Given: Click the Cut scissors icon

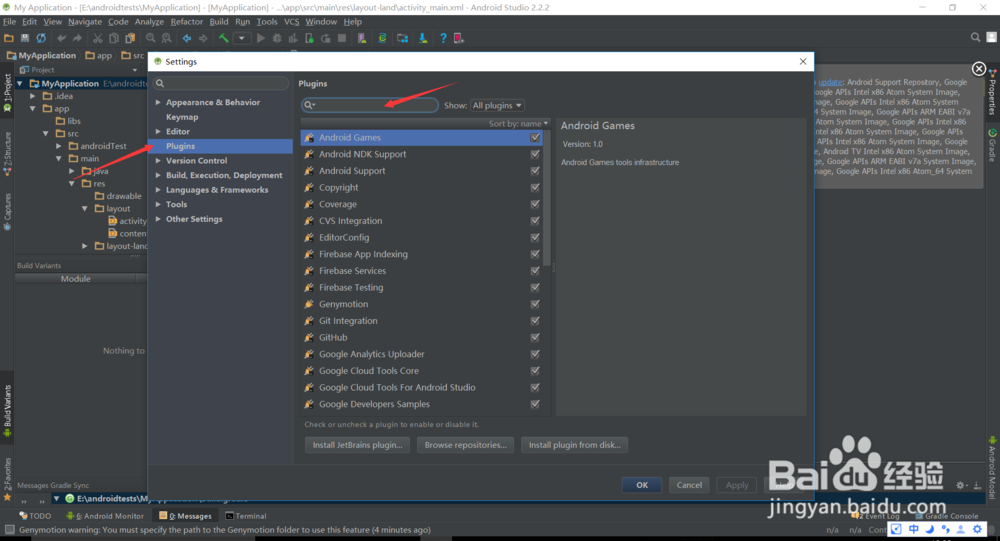Looking at the screenshot, I should [98, 38].
